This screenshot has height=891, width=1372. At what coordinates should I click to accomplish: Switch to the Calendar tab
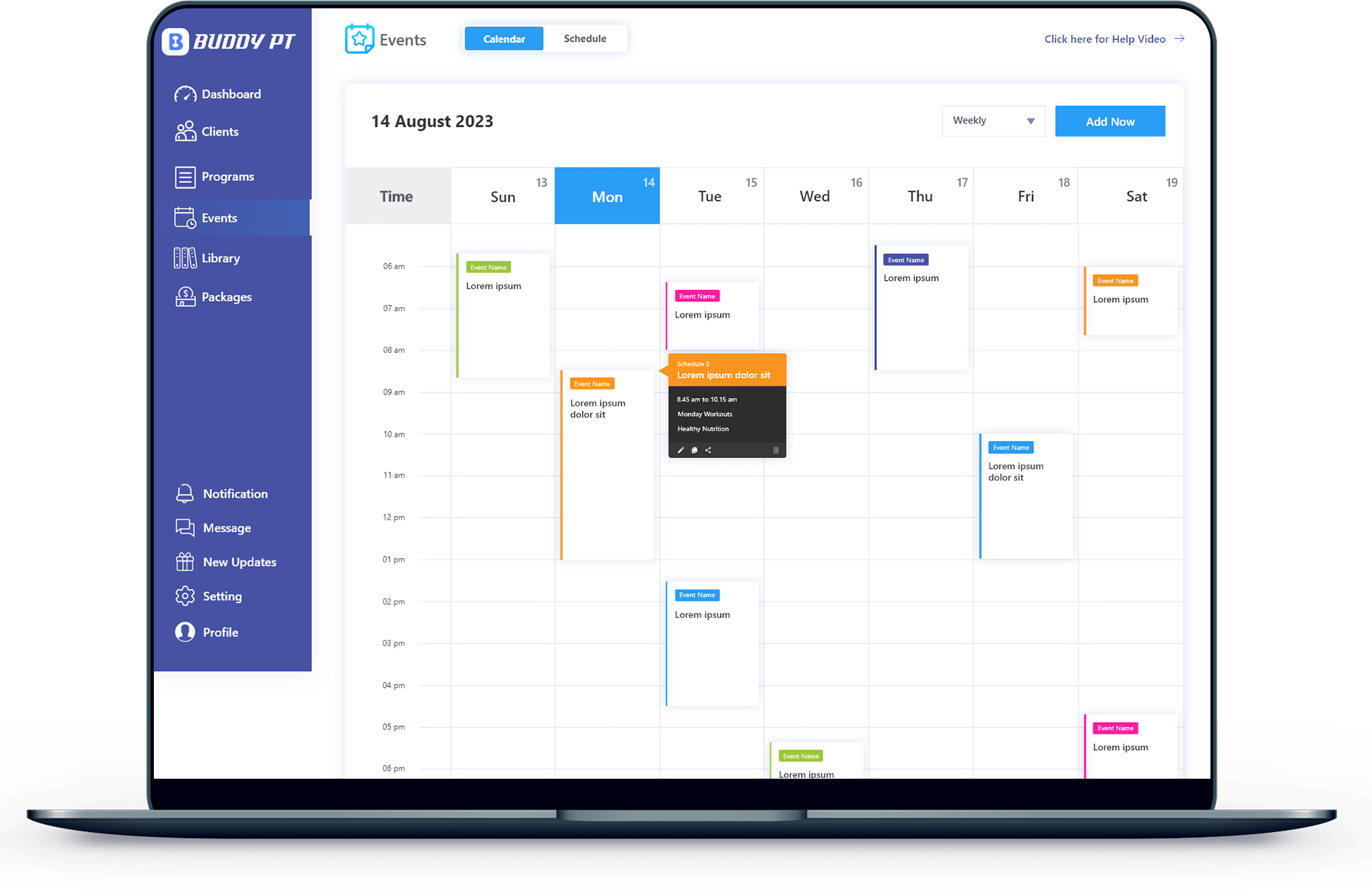click(502, 39)
